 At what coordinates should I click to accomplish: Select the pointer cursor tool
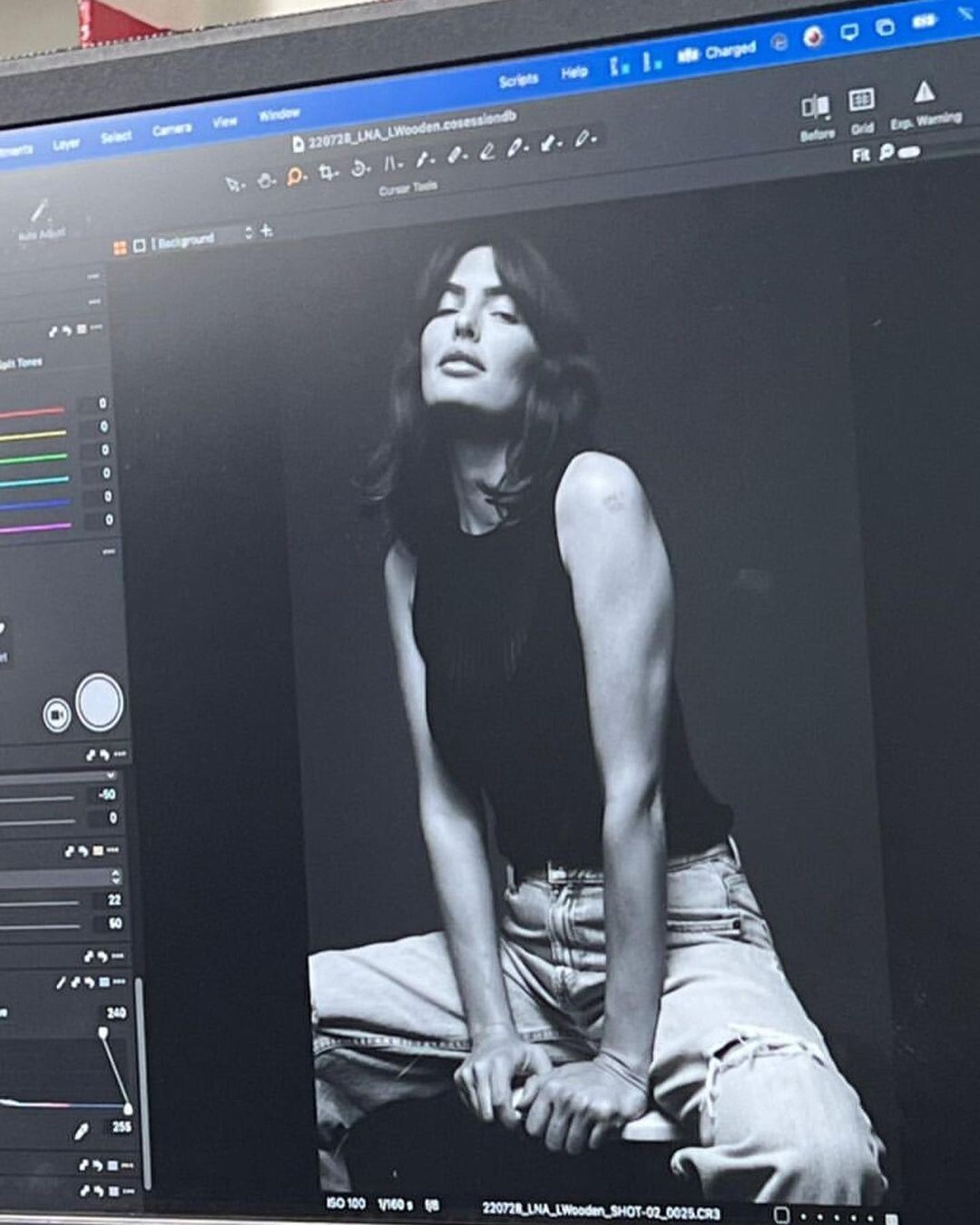click(x=233, y=184)
